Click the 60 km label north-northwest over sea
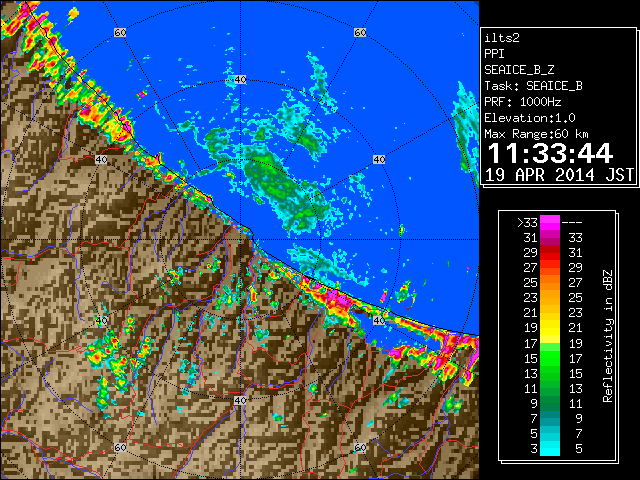 (120, 32)
